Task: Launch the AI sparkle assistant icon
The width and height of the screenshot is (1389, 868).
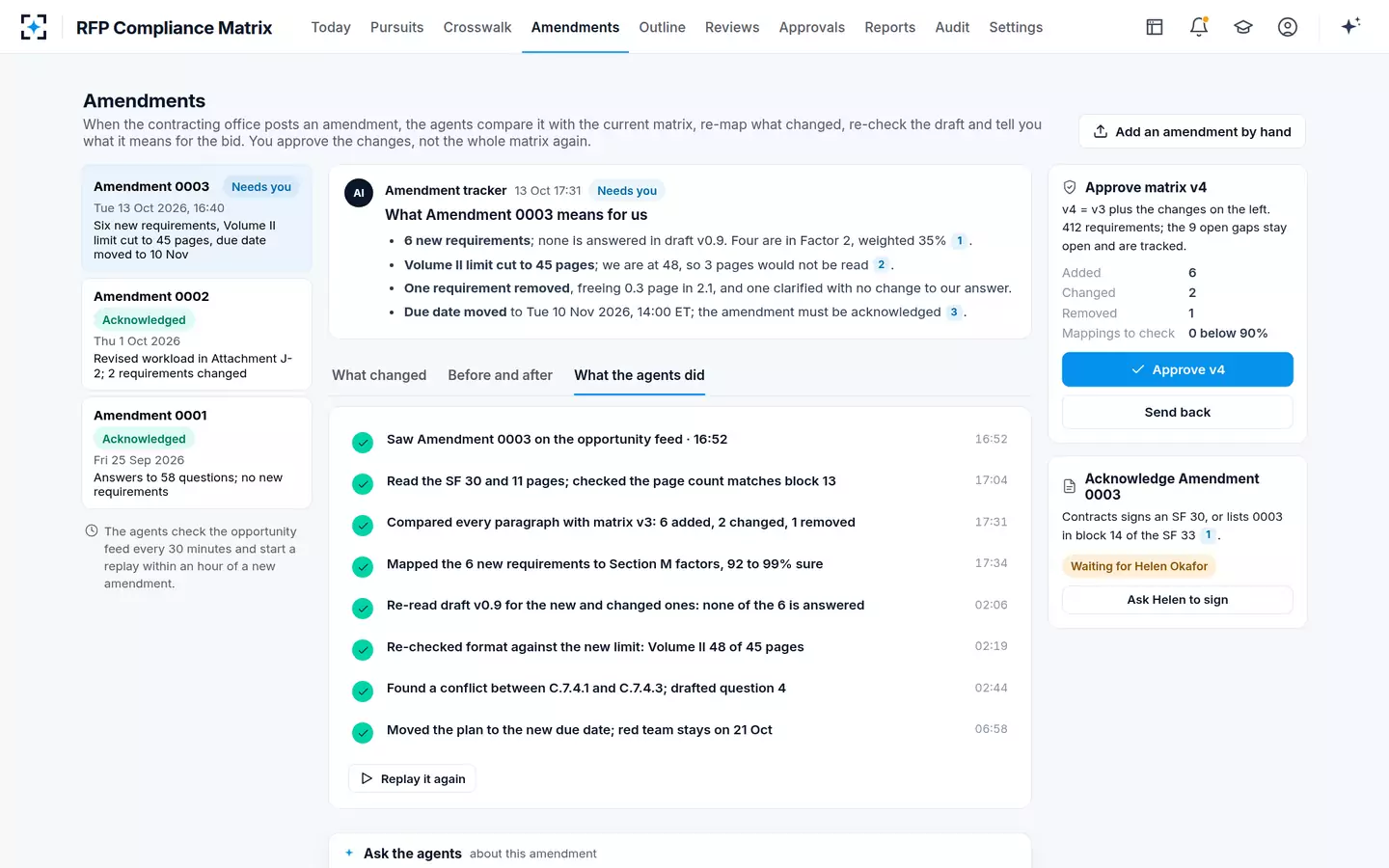Action: point(1350,26)
